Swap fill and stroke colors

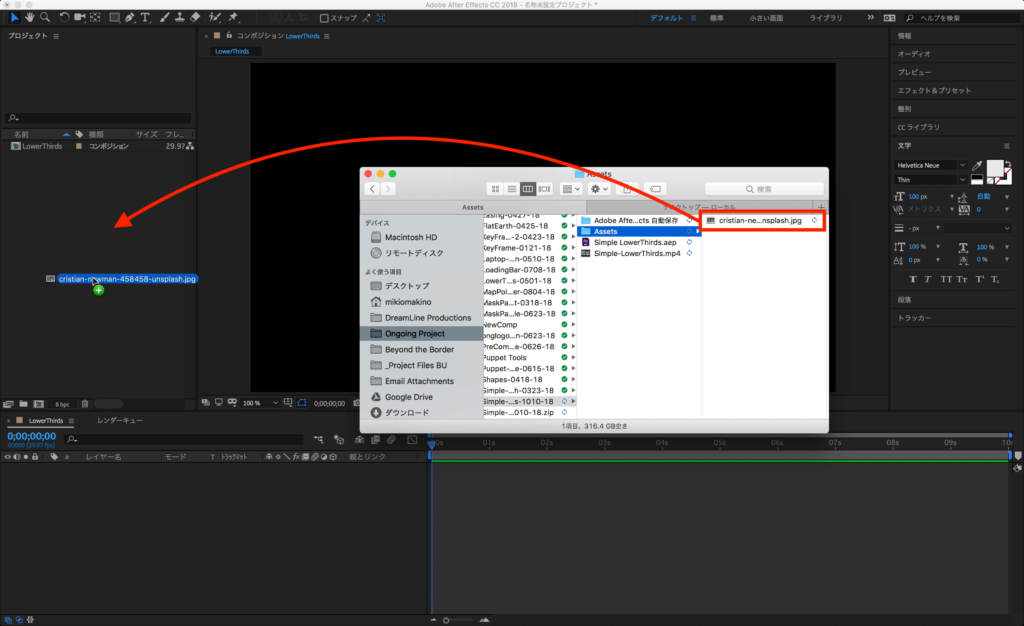point(1008,164)
